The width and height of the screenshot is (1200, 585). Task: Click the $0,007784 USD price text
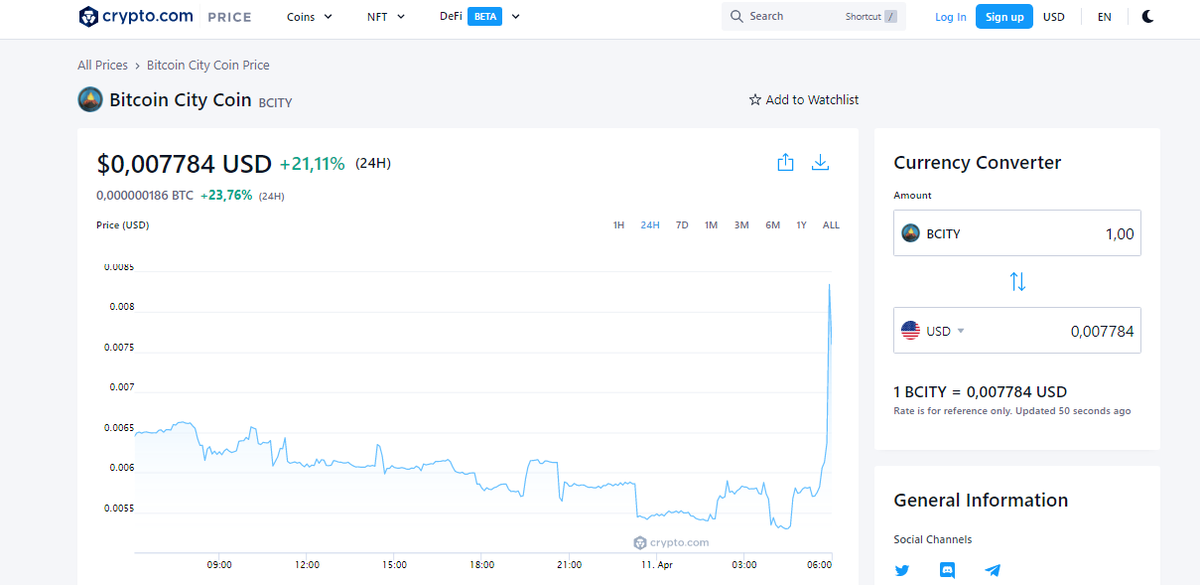coord(184,163)
